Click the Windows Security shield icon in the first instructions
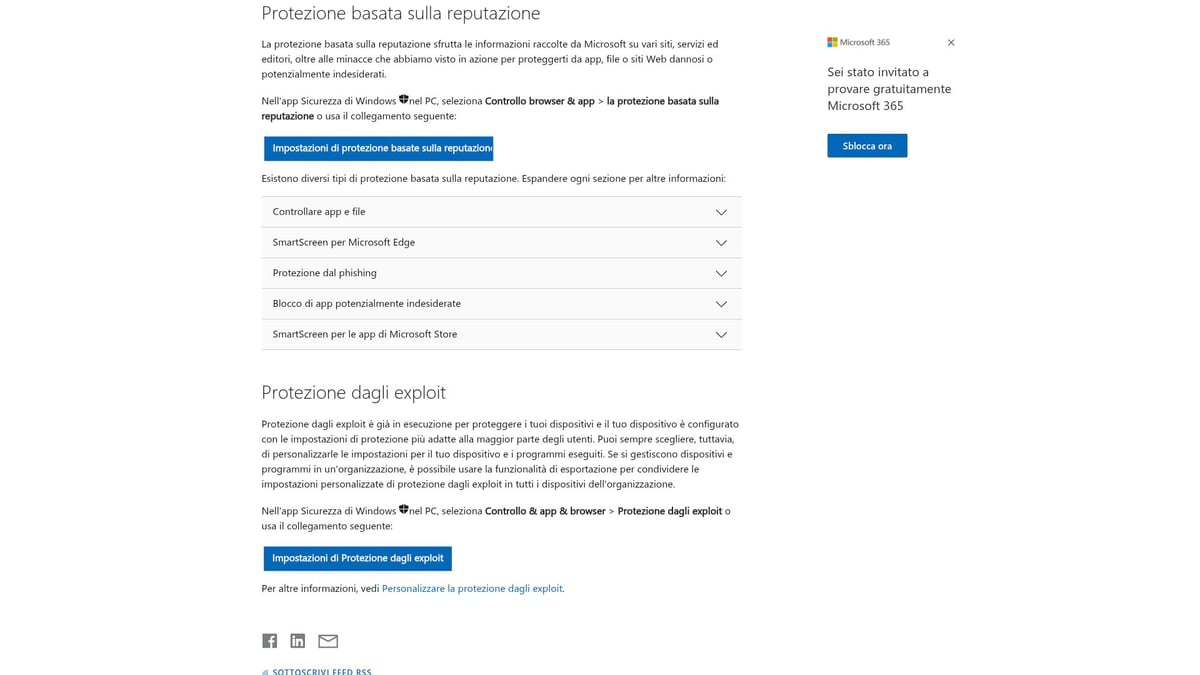The image size is (1200, 675). tap(403, 98)
